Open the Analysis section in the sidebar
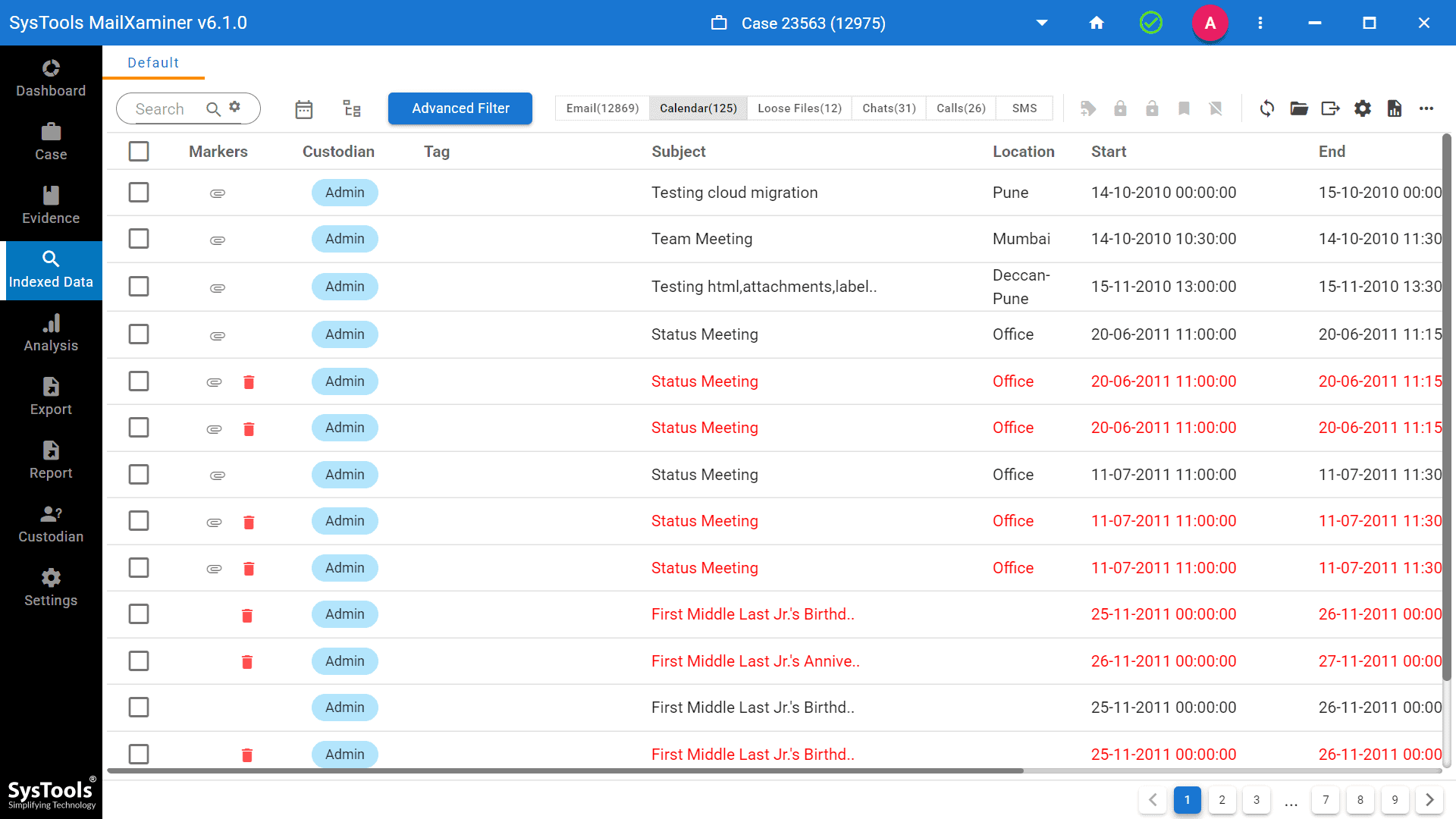 [51, 334]
